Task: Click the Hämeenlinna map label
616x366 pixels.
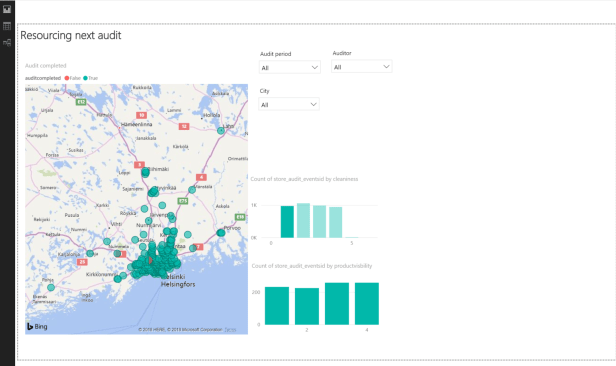Action: tap(136, 124)
